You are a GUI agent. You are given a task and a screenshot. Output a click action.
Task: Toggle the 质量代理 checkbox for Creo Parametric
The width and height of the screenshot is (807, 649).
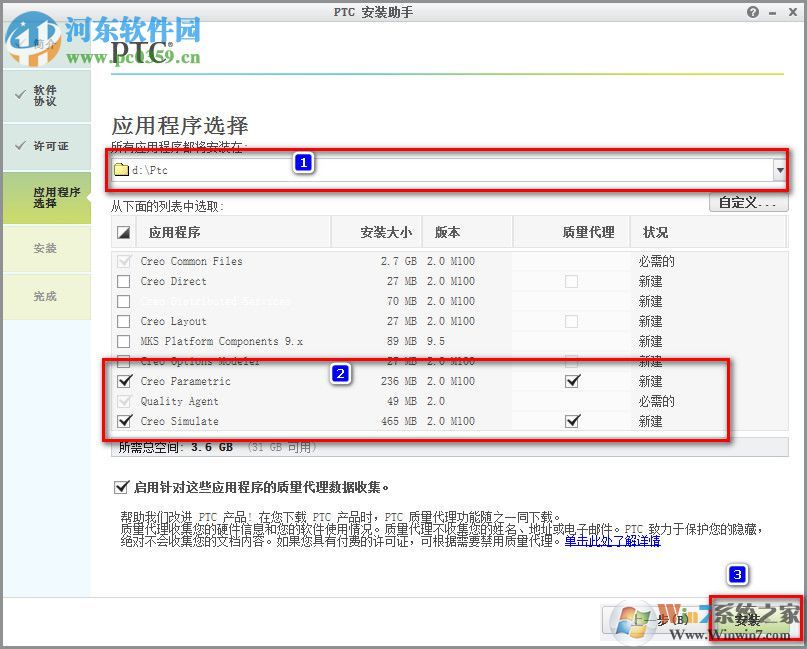coord(572,381)
